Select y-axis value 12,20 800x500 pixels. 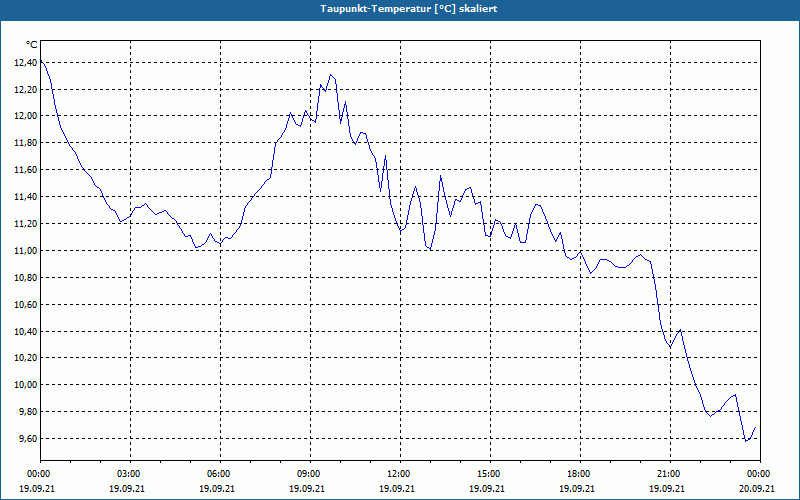[26, 90]
